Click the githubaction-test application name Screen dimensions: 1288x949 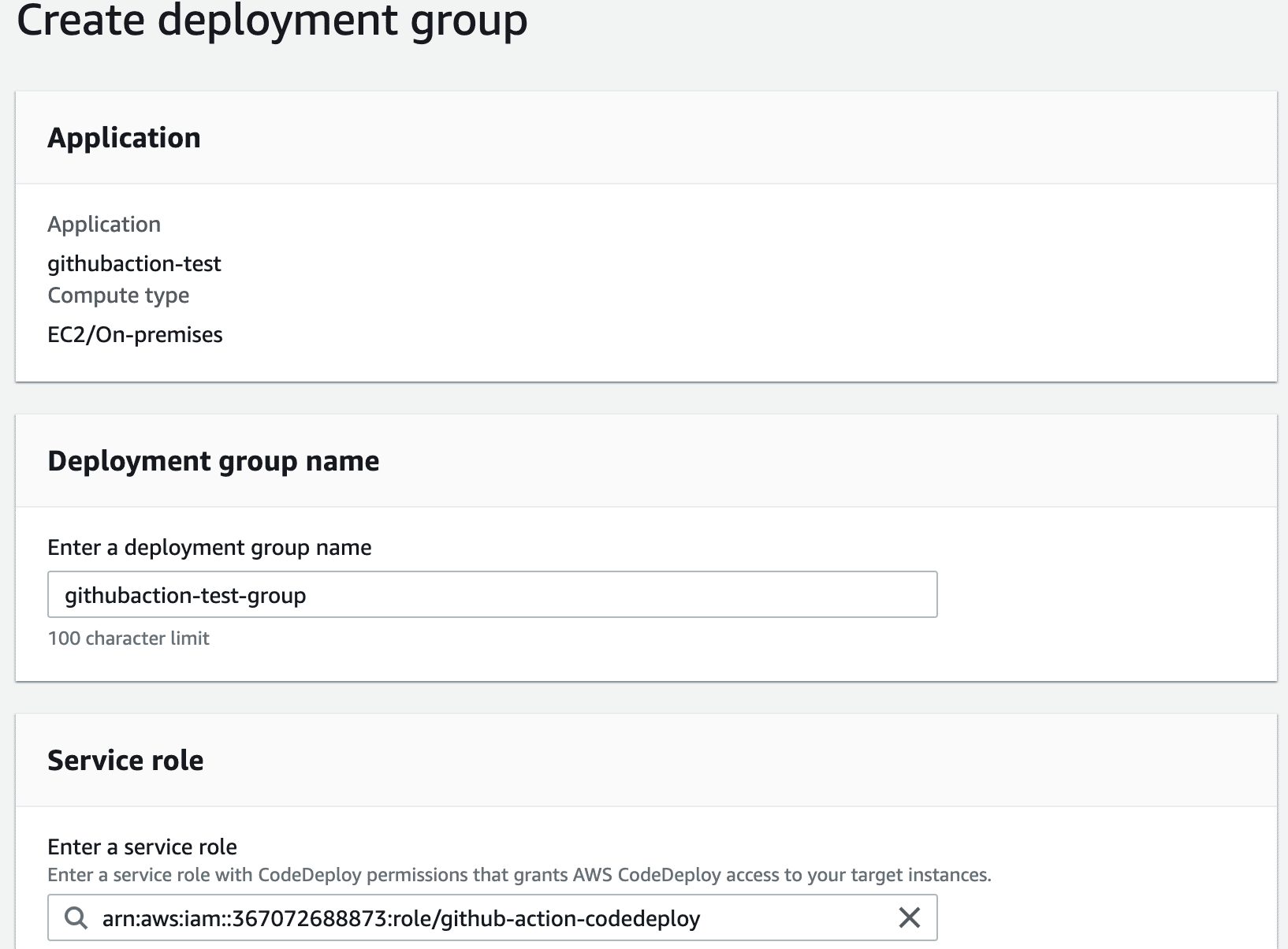tap(135, 263)
